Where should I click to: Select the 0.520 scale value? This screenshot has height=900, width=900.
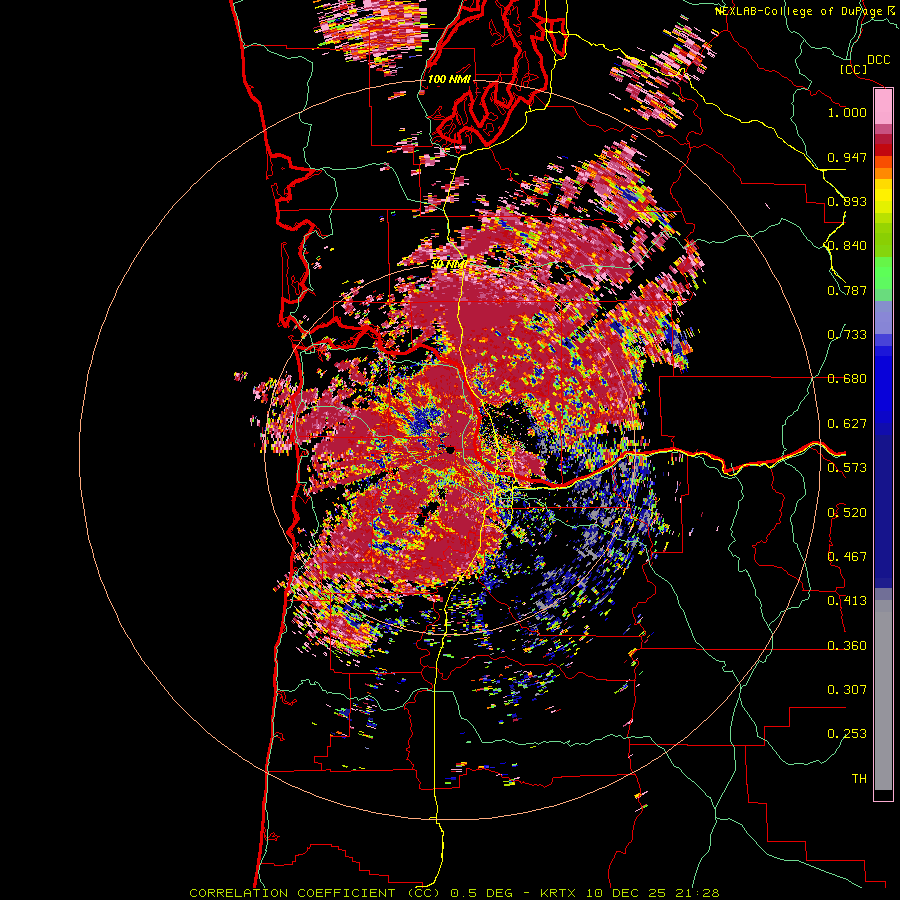(847, 513)
